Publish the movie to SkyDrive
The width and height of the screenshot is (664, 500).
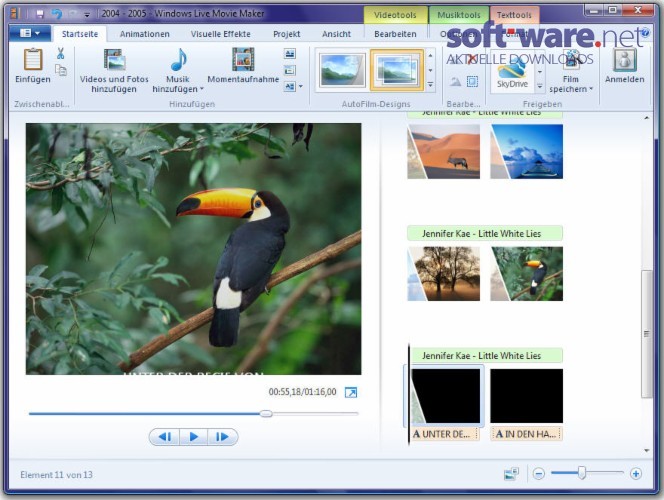click(x=512, y=73)
